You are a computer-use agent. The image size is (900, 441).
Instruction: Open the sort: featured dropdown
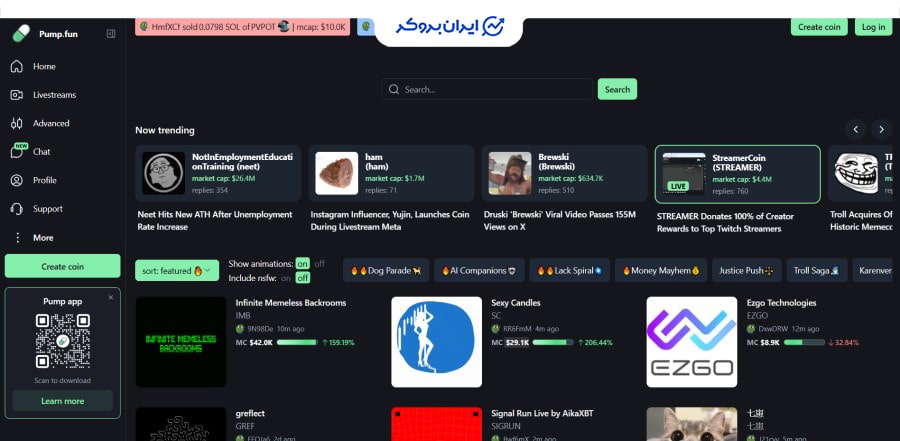(x=177, y=270)
